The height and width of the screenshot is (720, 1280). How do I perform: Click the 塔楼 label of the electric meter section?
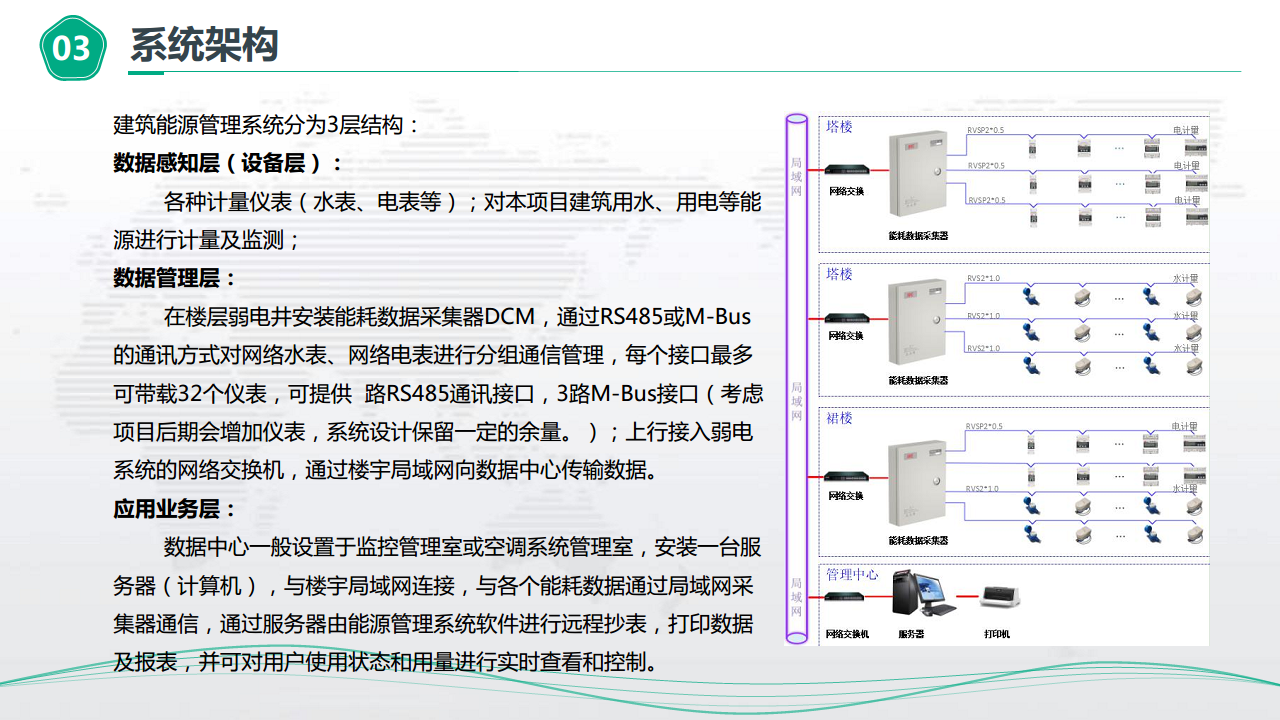[x=839, y=127]
